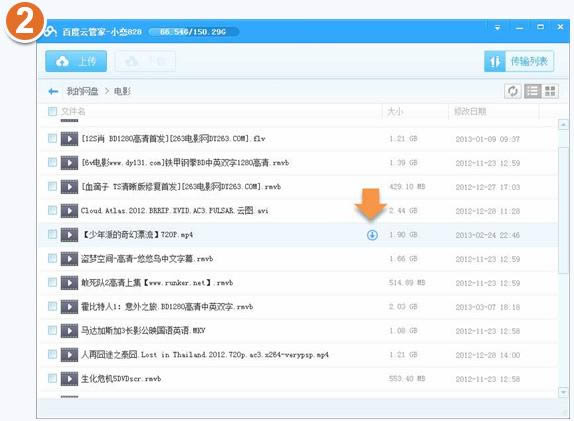The image size is (574, 421).
Task: Sort the file list by the 大小 column header
Action: [x=395, y=111]
